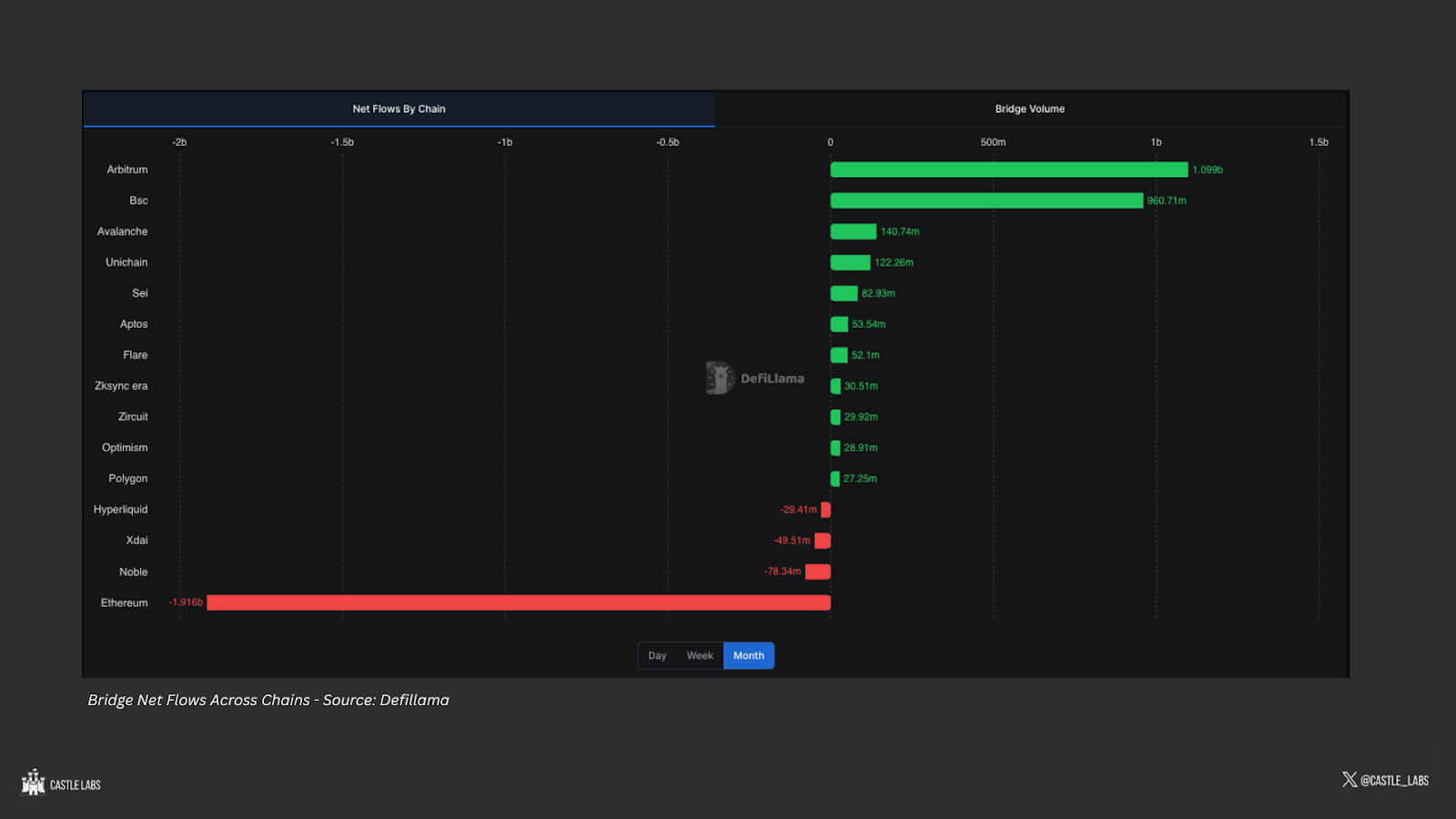
Task: Click the green Bsc 960.71m bar
Action: (986, 200)
